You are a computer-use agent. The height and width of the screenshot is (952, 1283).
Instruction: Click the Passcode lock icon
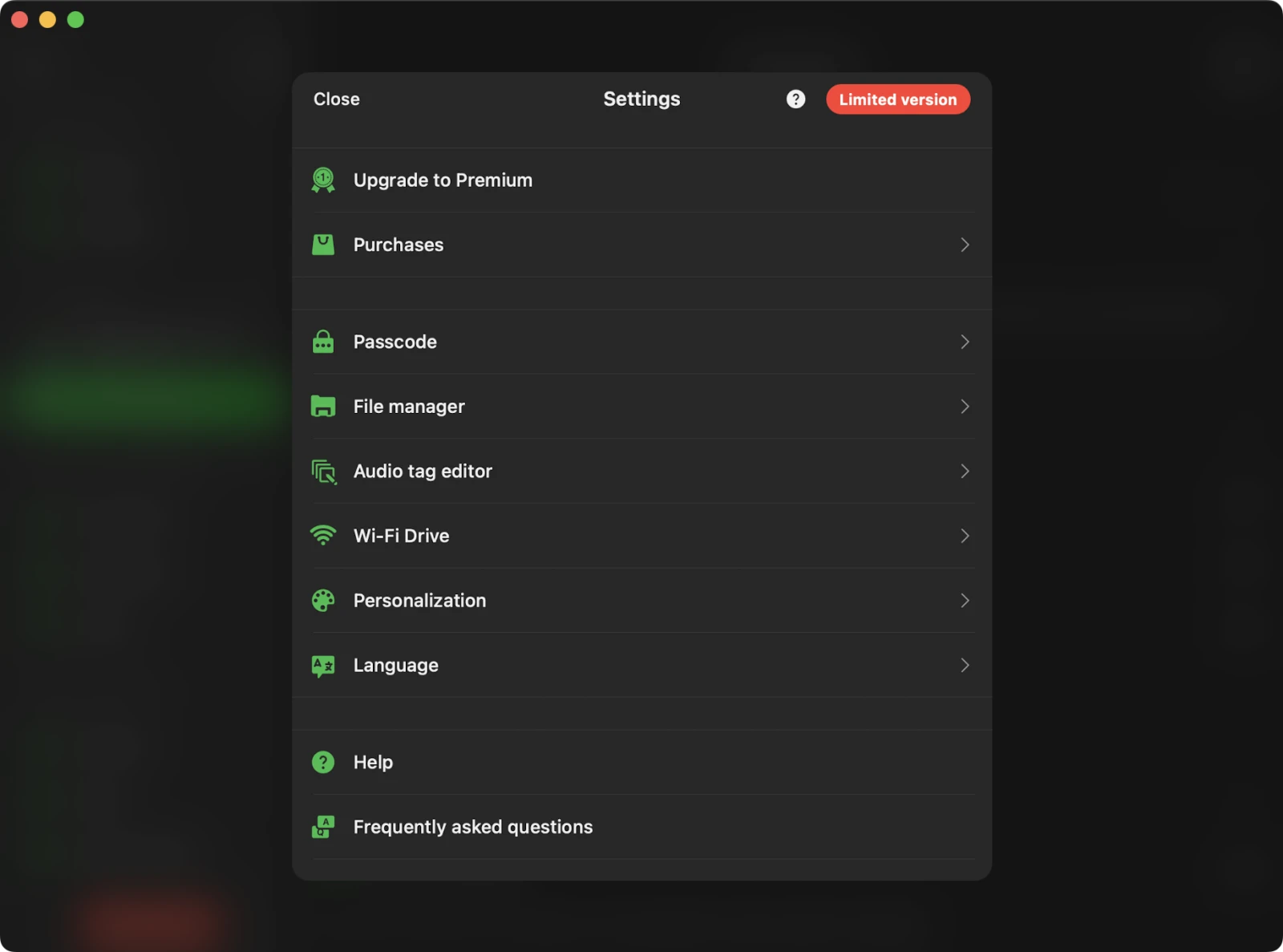coord(323,342)
